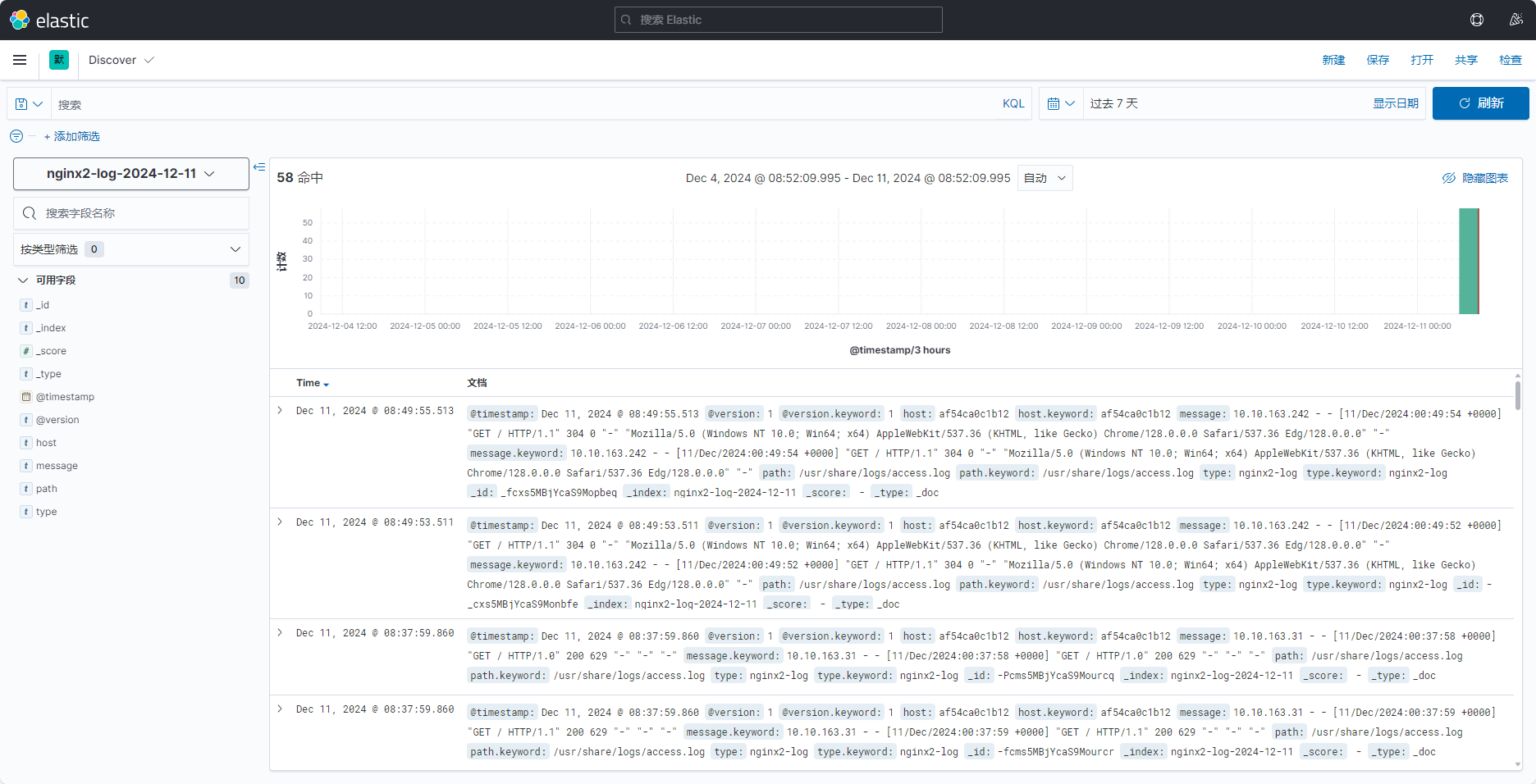Click the field name search magnifier icon
This screenshot has height=784, width=1536.
pos(30,213)
